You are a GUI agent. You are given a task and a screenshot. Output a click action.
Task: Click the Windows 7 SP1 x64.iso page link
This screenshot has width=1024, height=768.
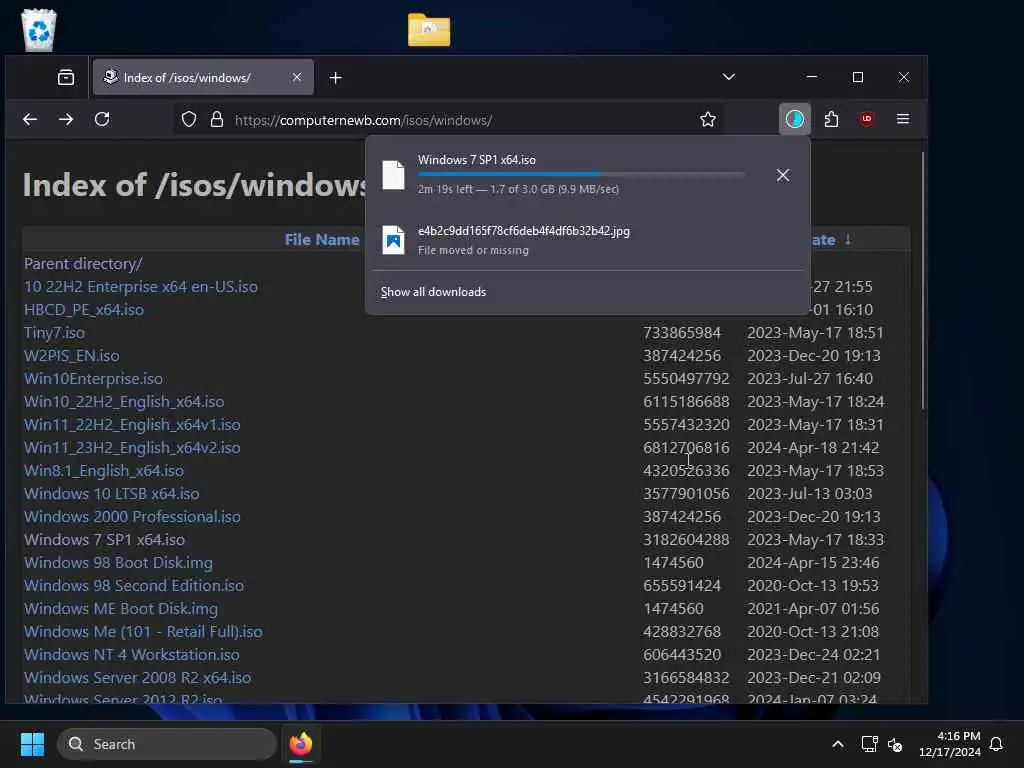point(104,539)
